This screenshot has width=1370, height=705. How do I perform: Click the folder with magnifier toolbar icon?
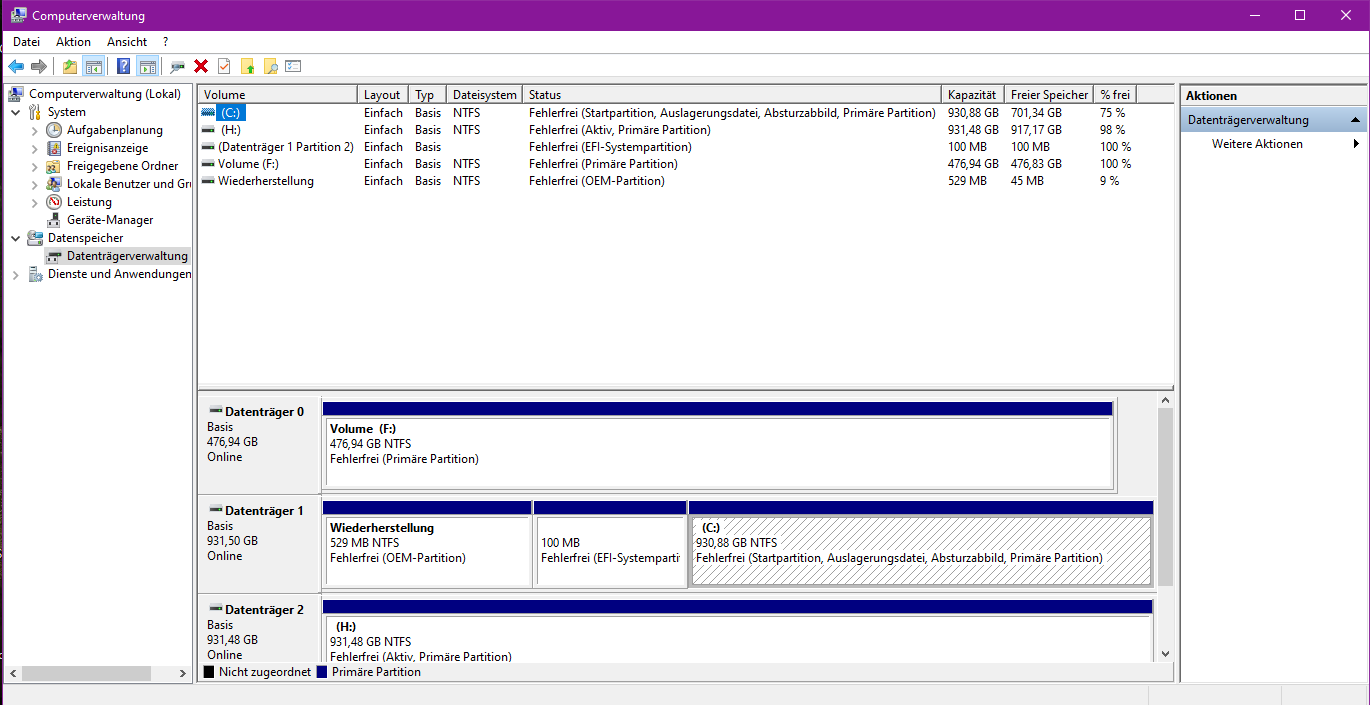pyautogui.click(x=270, y=66)
